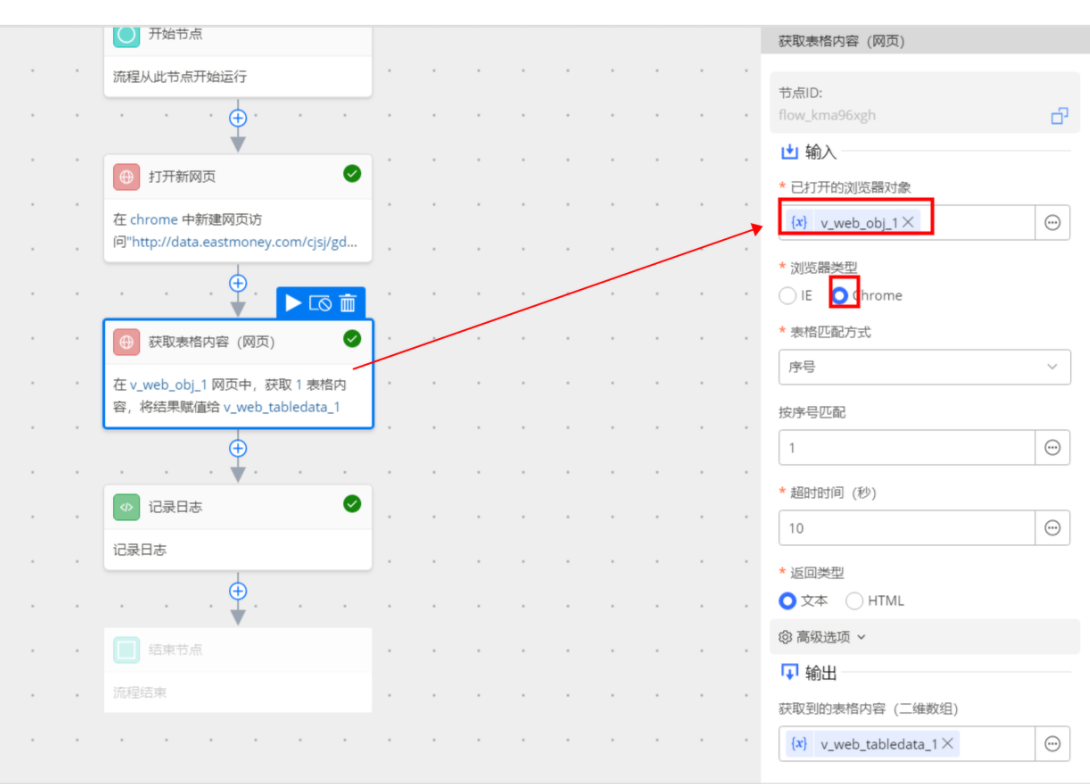
Task: Click the timeout seconds input field
Action: [906, 528]
